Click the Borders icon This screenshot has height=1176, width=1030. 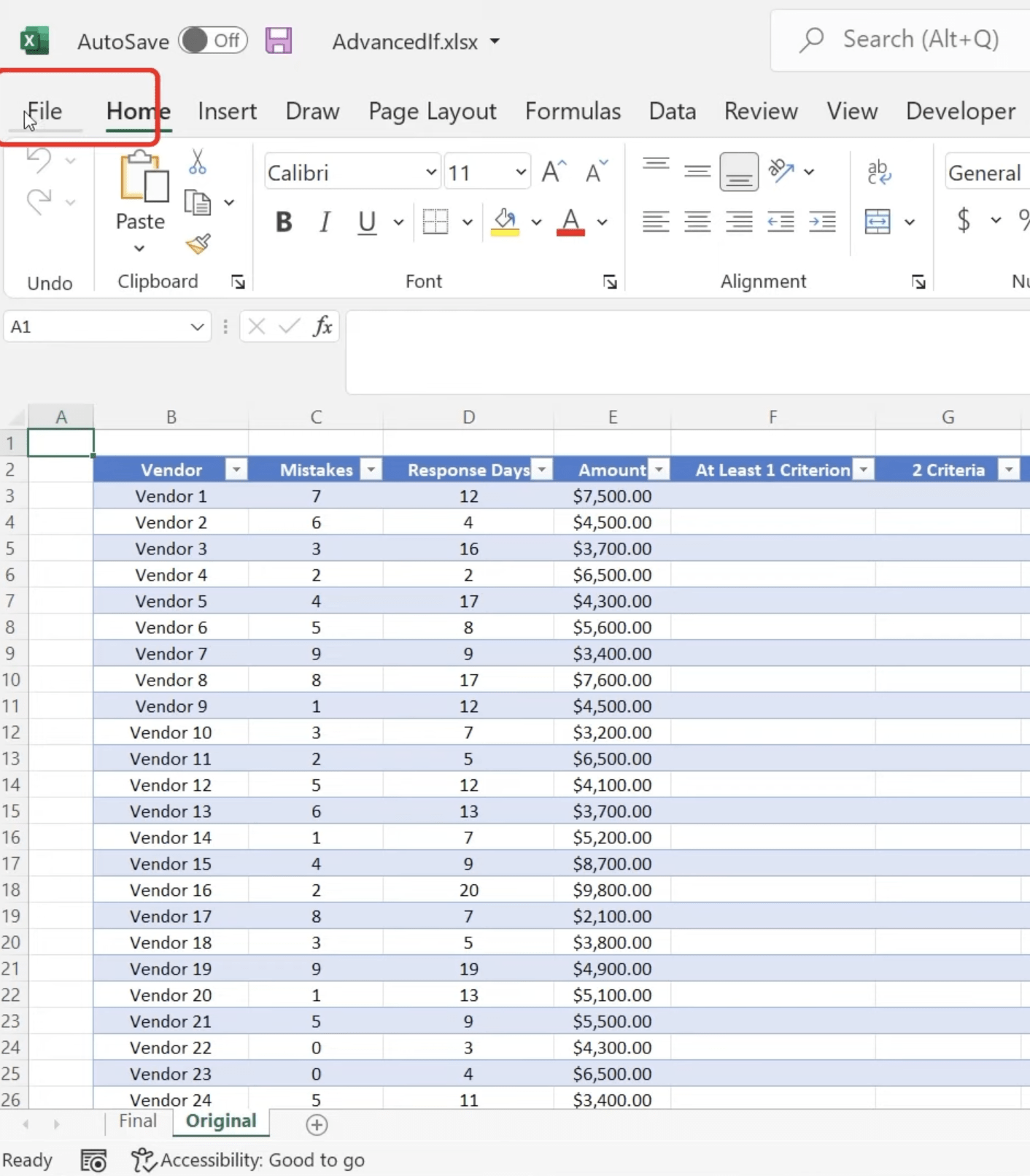tap(435, 221)
